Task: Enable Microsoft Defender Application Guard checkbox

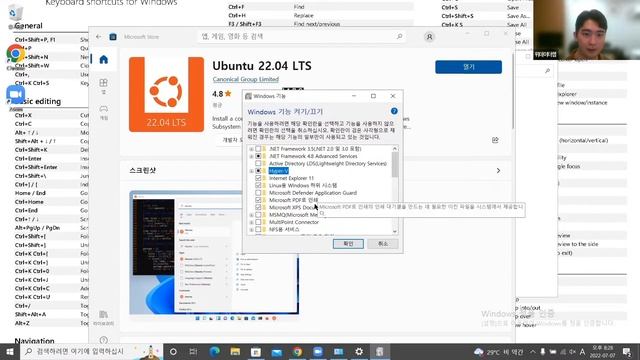Action: [x=258, y=193]
